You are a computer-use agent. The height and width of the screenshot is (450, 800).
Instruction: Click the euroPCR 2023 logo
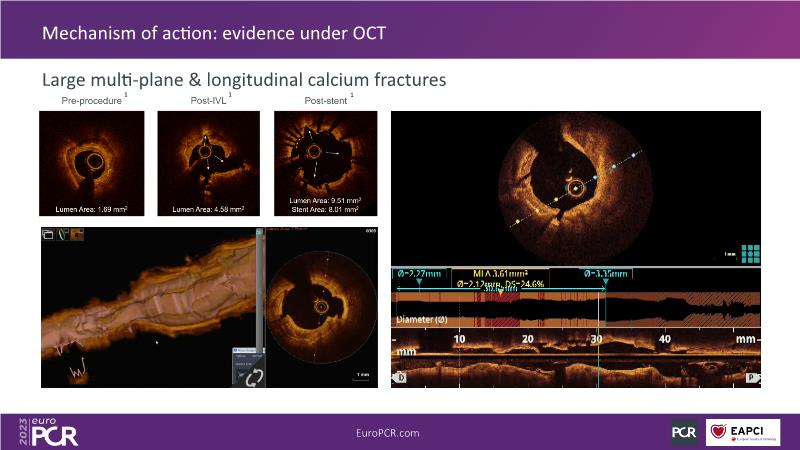pos(48,432)
